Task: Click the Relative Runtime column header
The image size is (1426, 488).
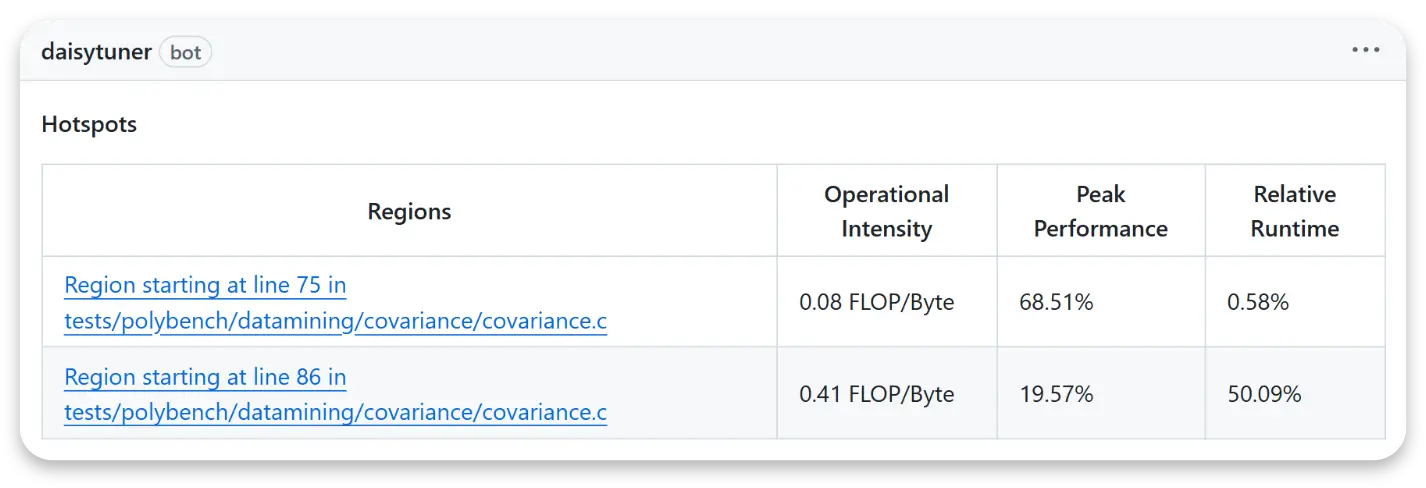Action: coord(1295,211)
